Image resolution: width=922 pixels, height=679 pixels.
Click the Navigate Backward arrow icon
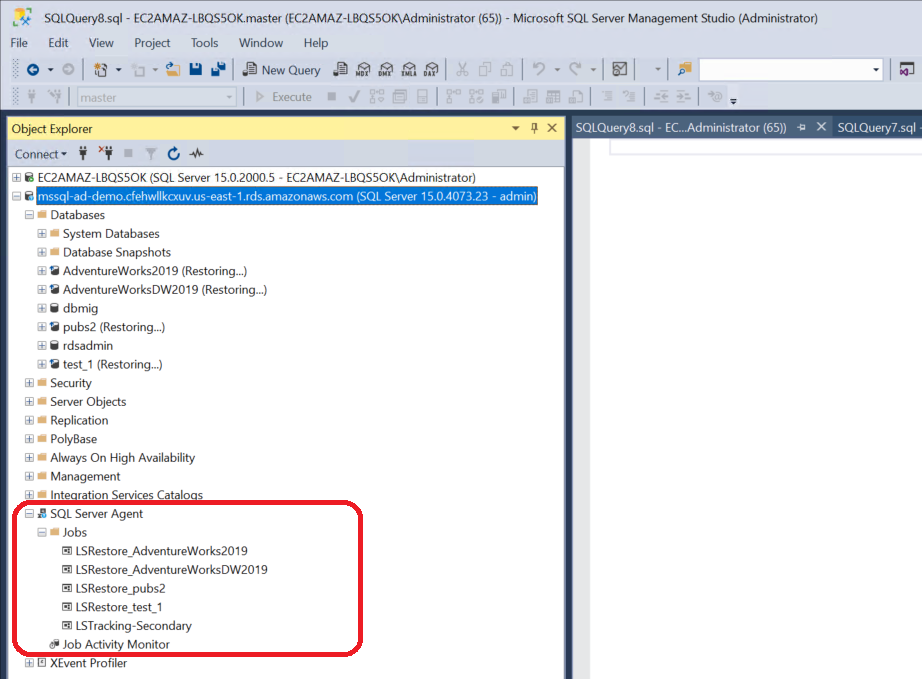[34, 70]
